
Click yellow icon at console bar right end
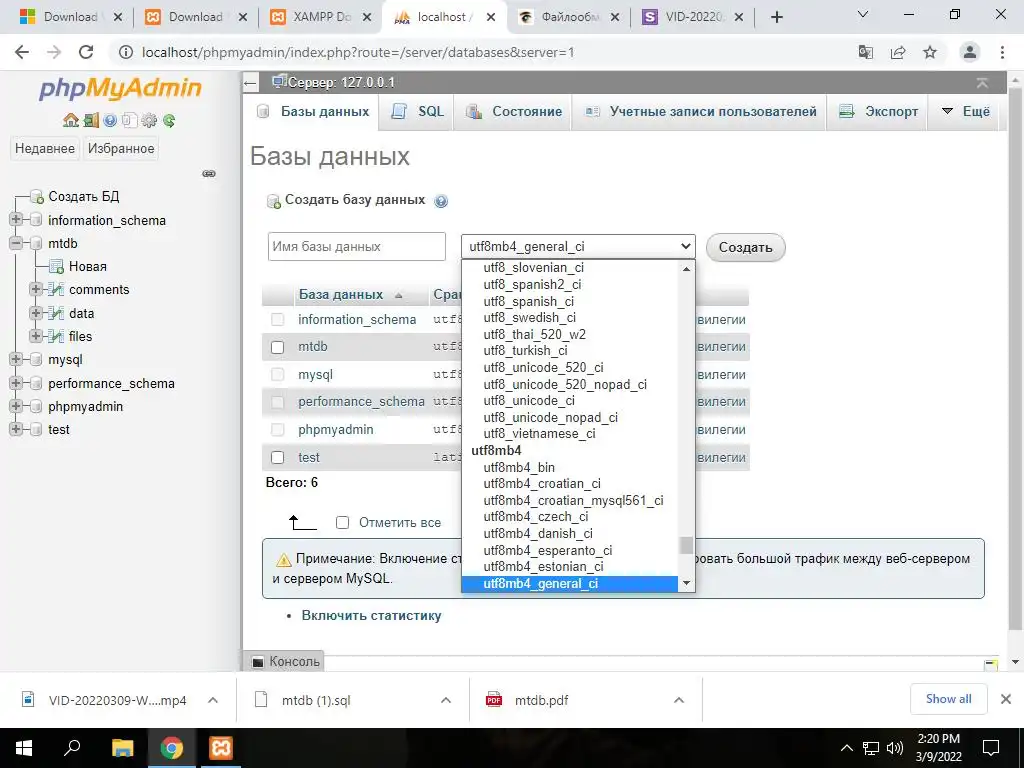[x=991, y=664]
